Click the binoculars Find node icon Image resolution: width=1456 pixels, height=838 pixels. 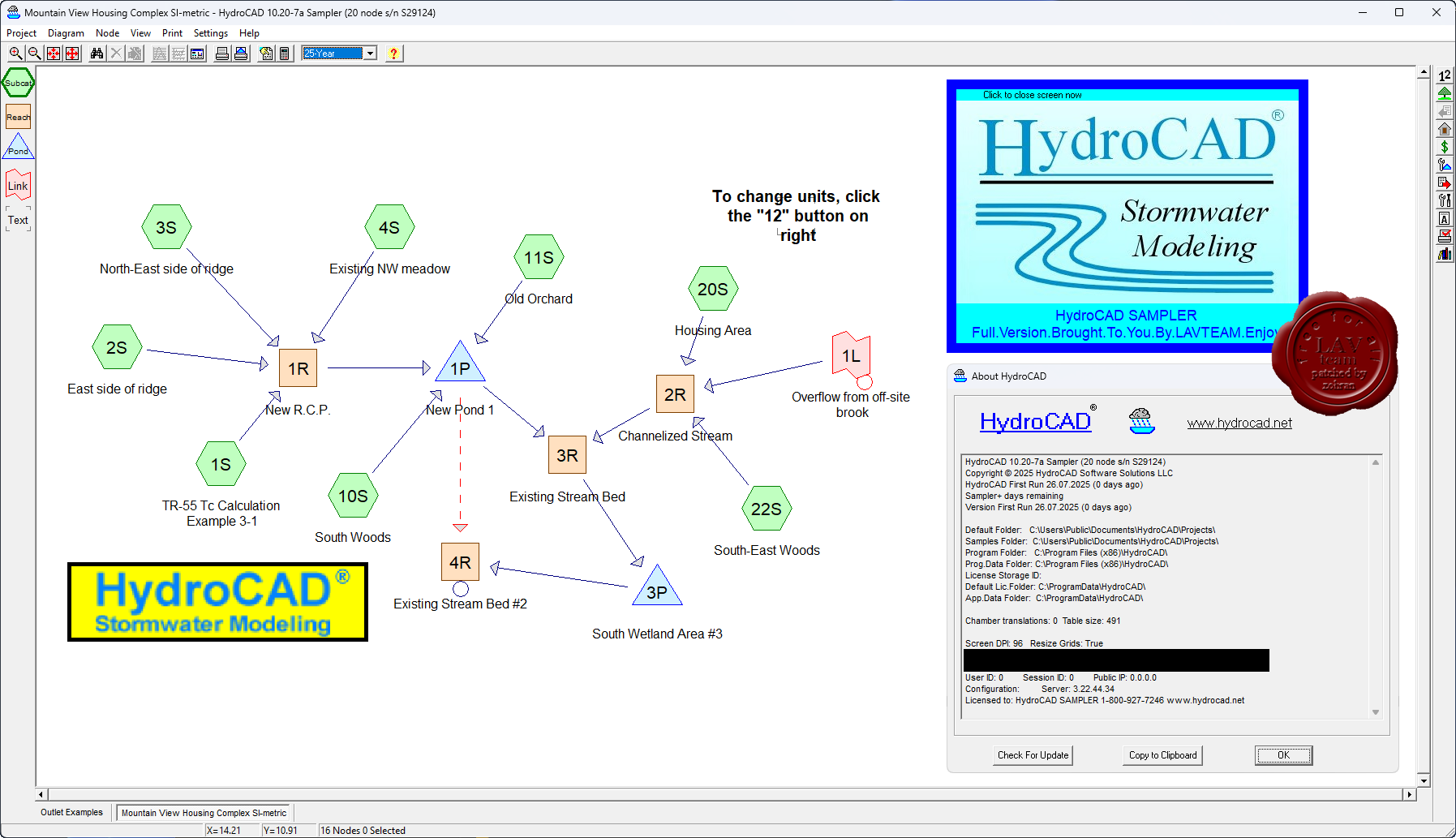click(97, 54)
